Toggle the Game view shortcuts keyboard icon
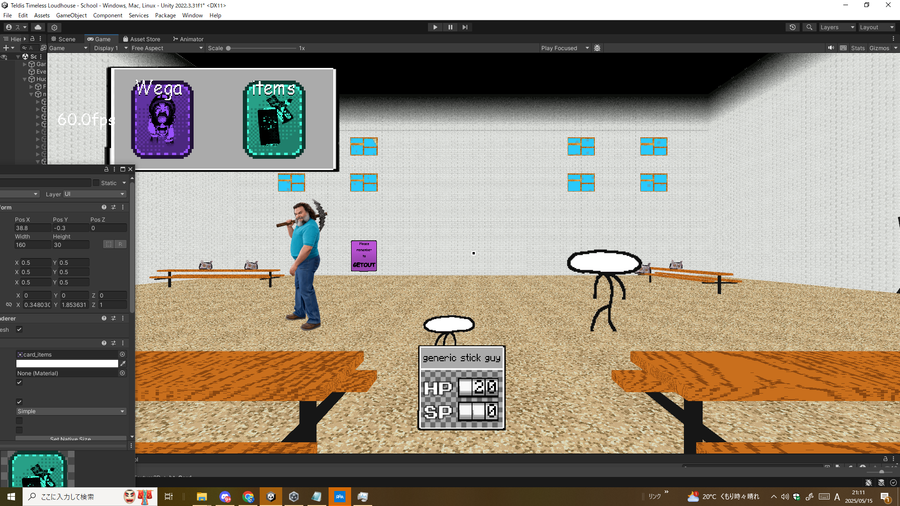900x506 pixels. click(x=843, y=48)
